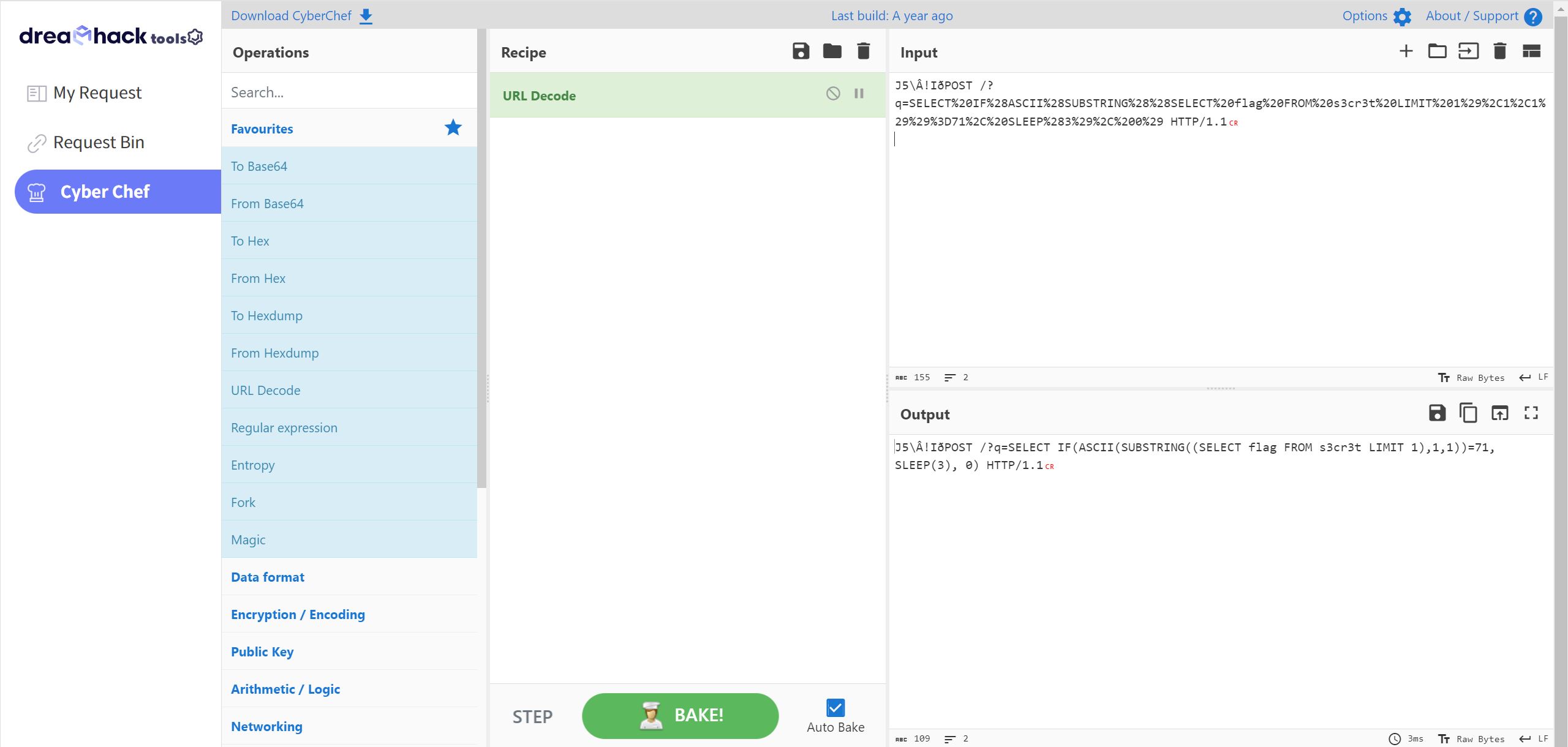The height and width of the screenshot is (747, 1568).
Task: Expand the Data format category
Action: point(268,577)
